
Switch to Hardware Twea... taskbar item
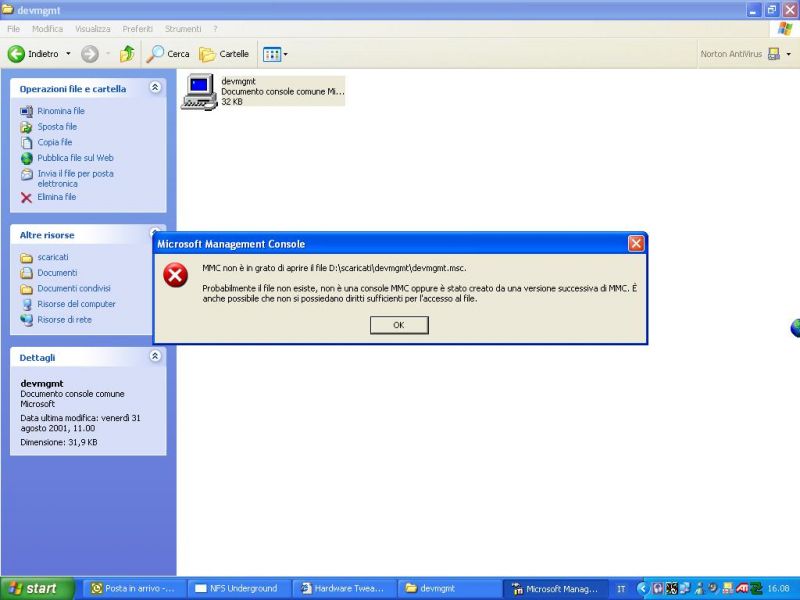point(344,589)
